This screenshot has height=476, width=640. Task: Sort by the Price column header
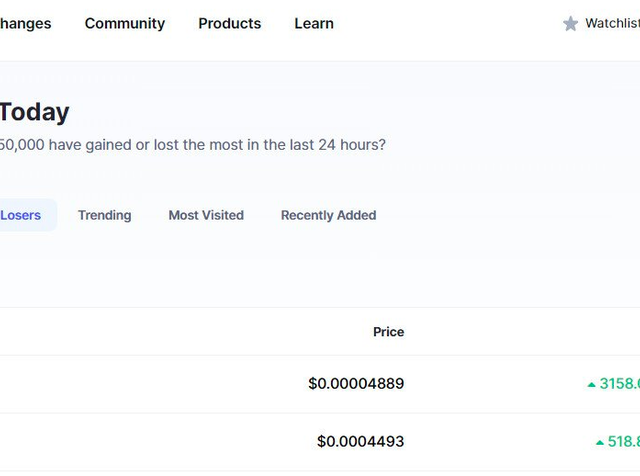(x=388, y=332)
